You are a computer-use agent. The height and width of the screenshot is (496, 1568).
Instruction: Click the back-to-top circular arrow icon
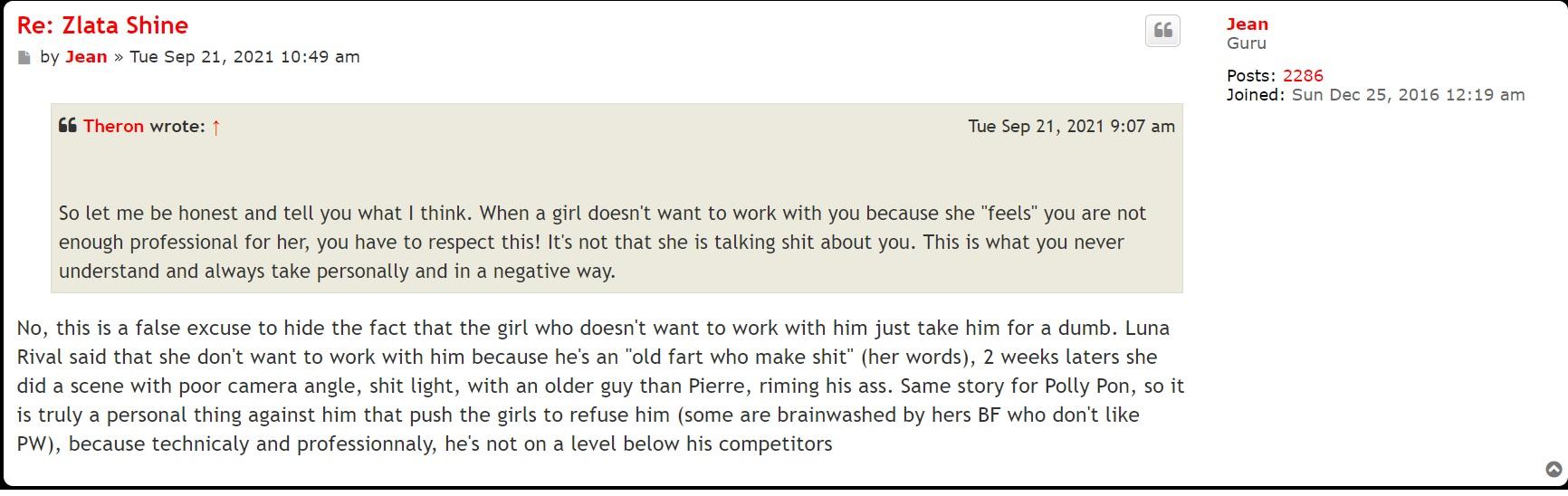pos(1554,469)
